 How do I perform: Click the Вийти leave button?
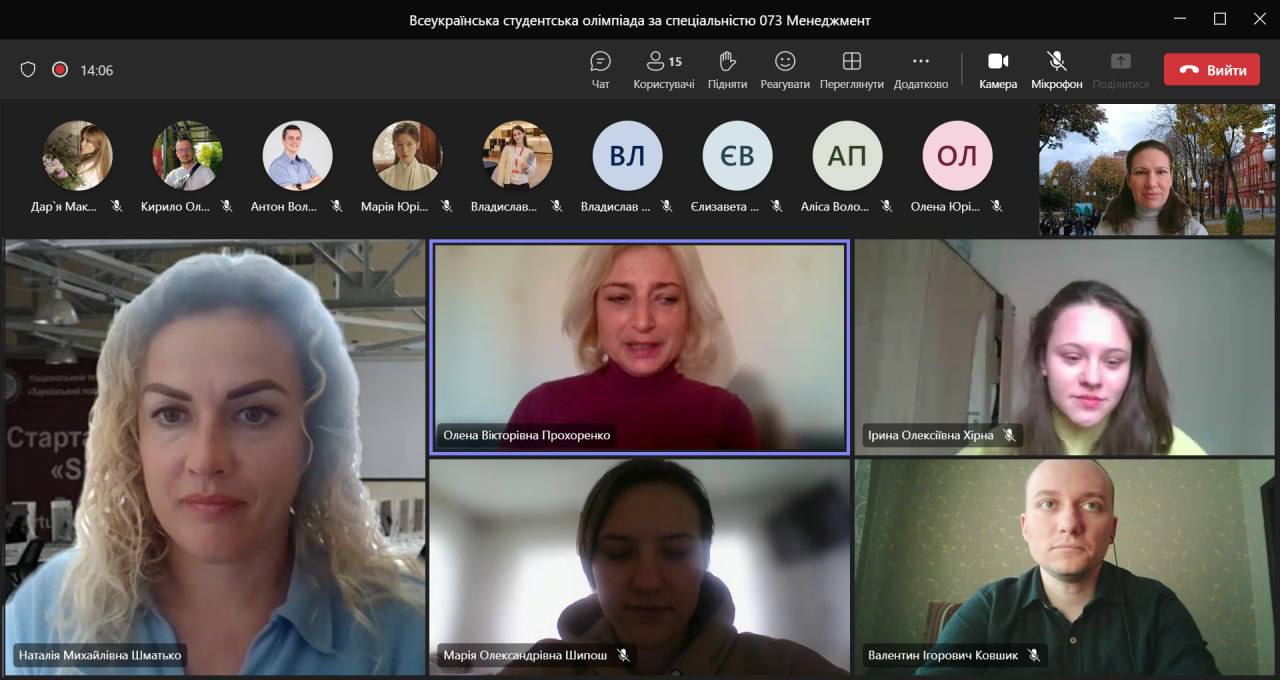click(1211, 70)
